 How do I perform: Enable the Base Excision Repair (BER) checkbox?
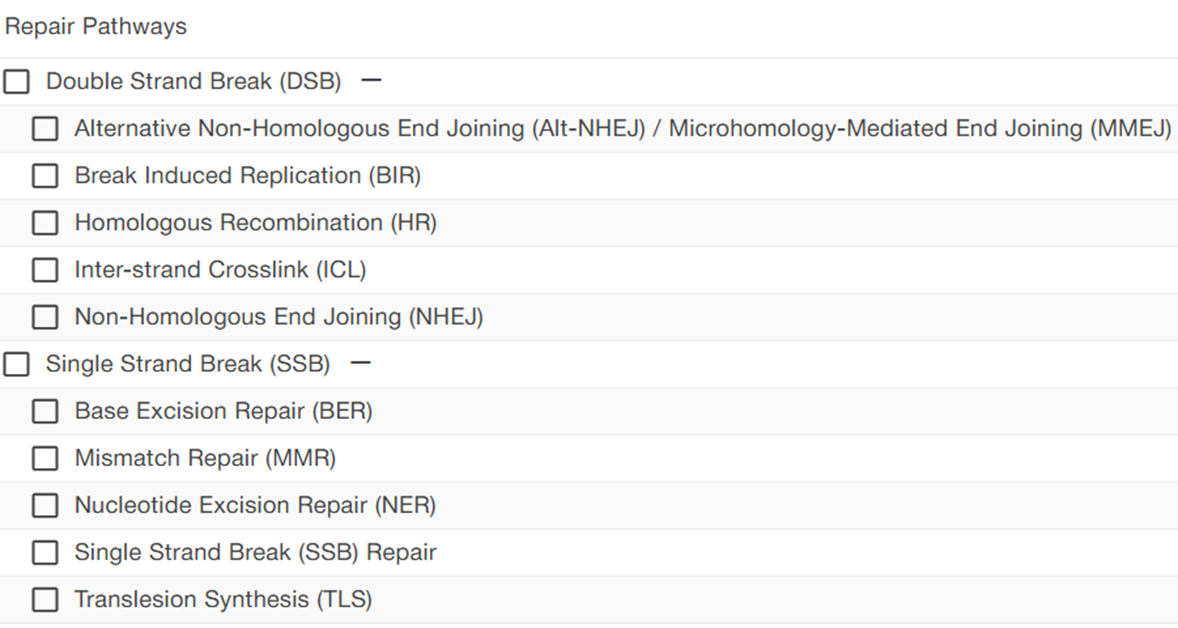point(45,411)
